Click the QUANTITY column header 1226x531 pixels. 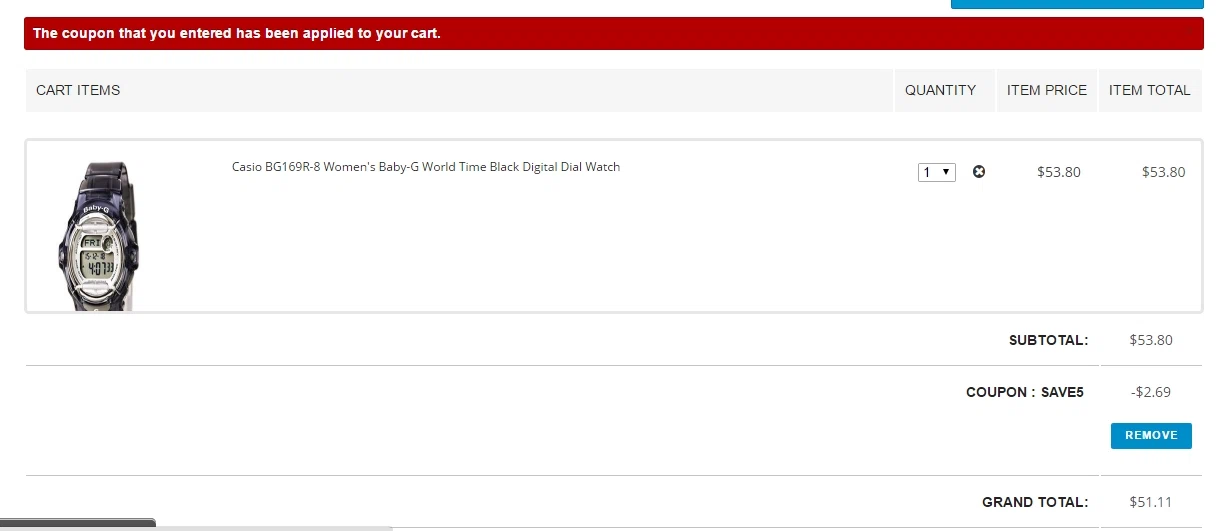click(x=940, y=90)
